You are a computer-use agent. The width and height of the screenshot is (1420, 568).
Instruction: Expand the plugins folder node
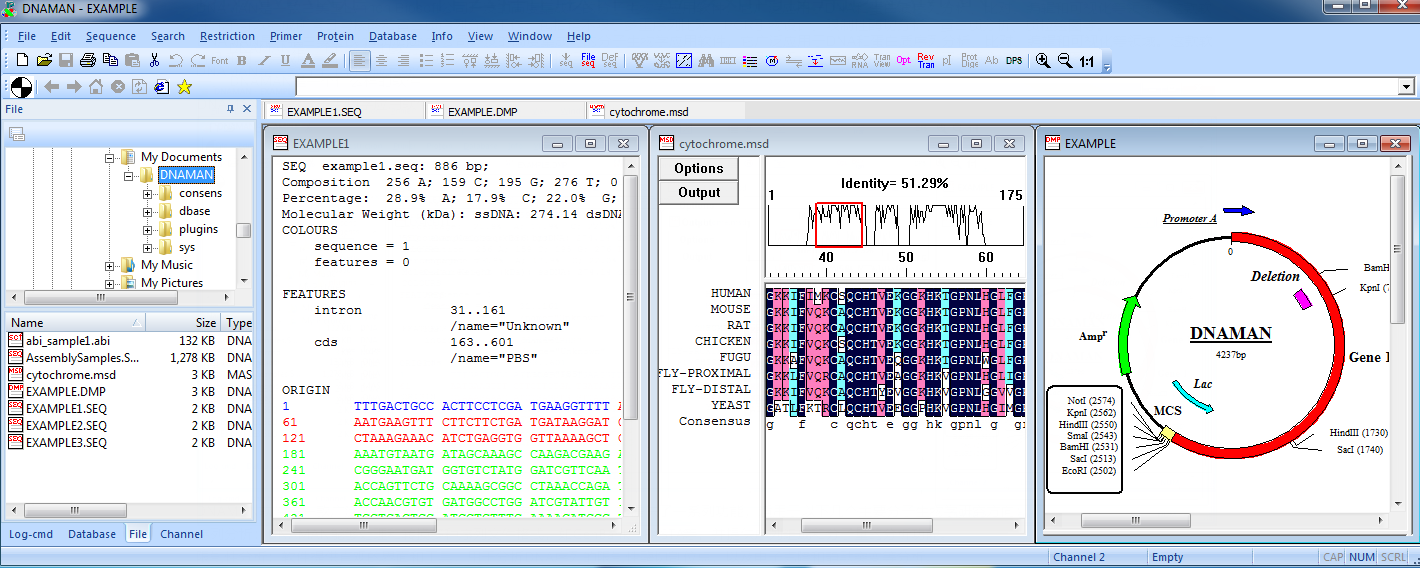coord(148,229)
